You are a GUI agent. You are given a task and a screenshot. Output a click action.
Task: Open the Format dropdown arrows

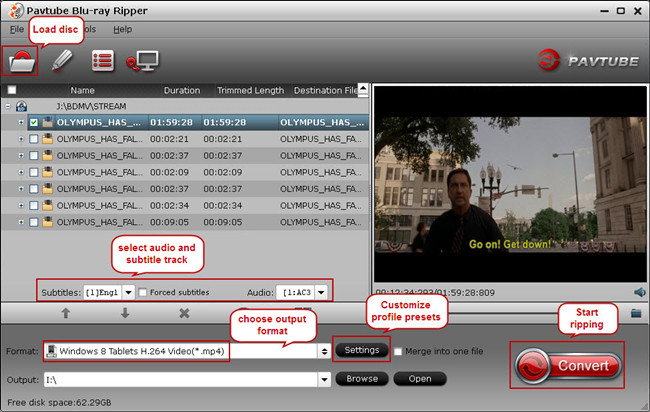pos(324,351)
